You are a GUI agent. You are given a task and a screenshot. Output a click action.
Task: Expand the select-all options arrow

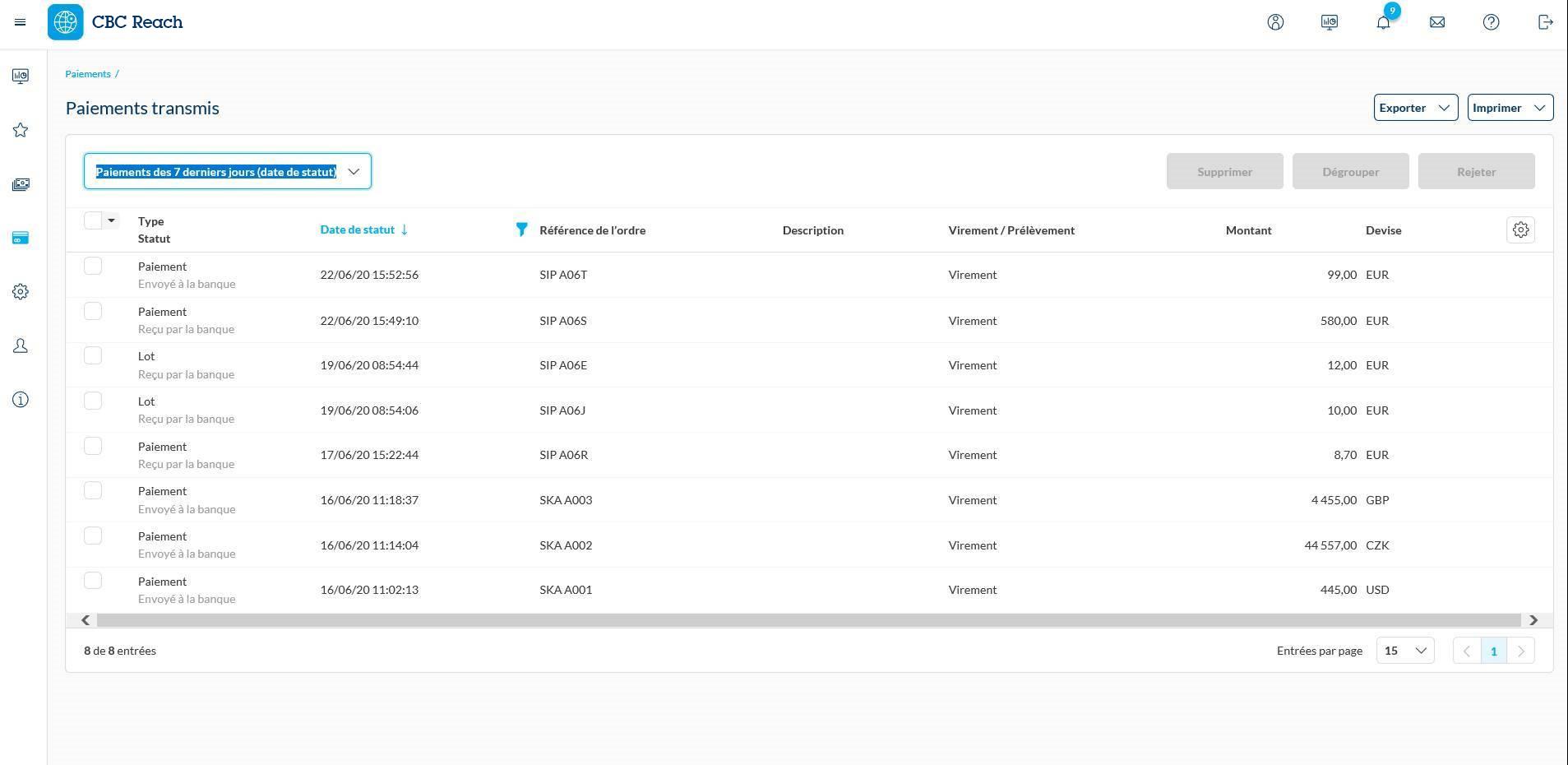tap(111, 220)
